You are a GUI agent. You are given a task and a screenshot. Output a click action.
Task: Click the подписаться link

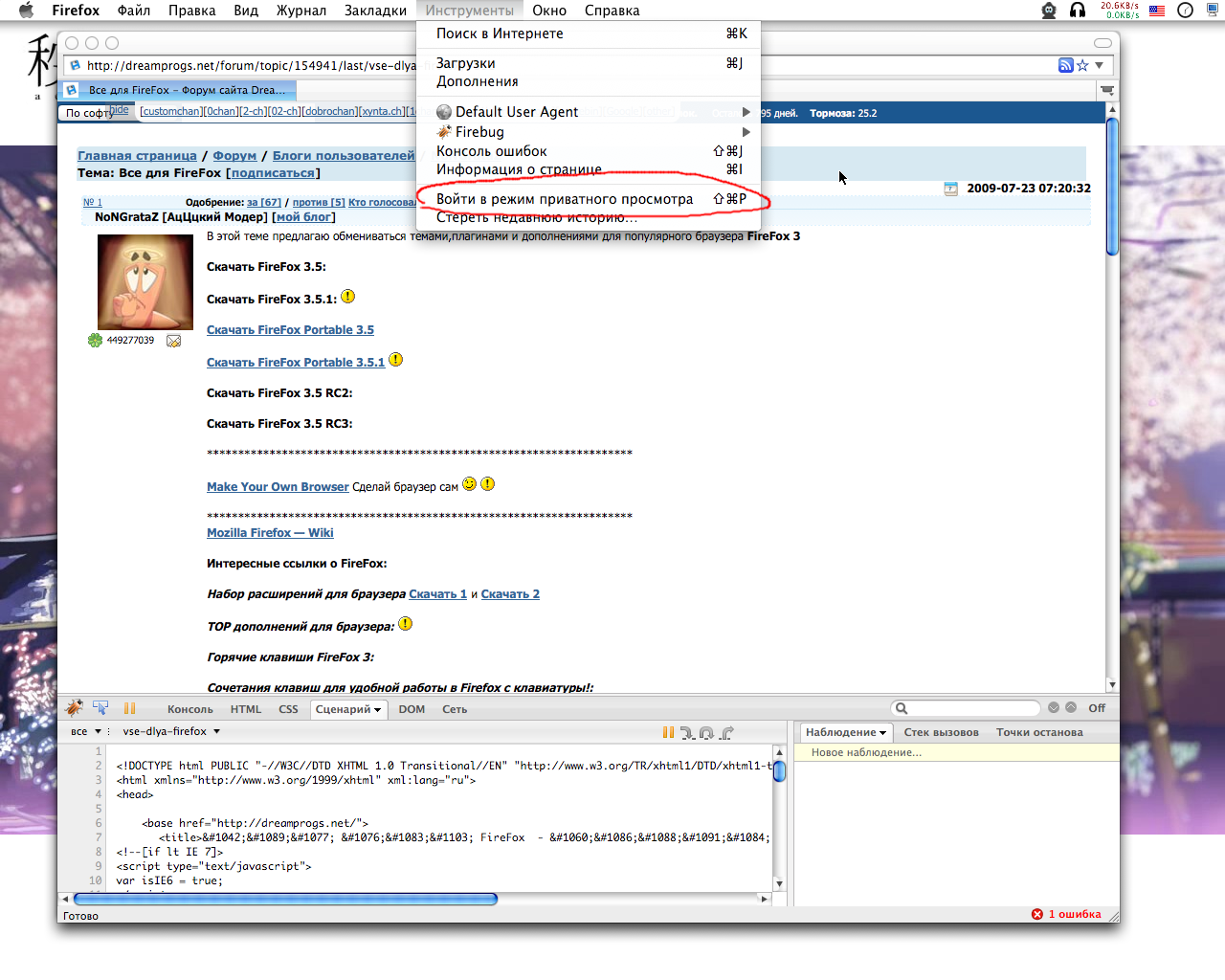coord(273,173)
